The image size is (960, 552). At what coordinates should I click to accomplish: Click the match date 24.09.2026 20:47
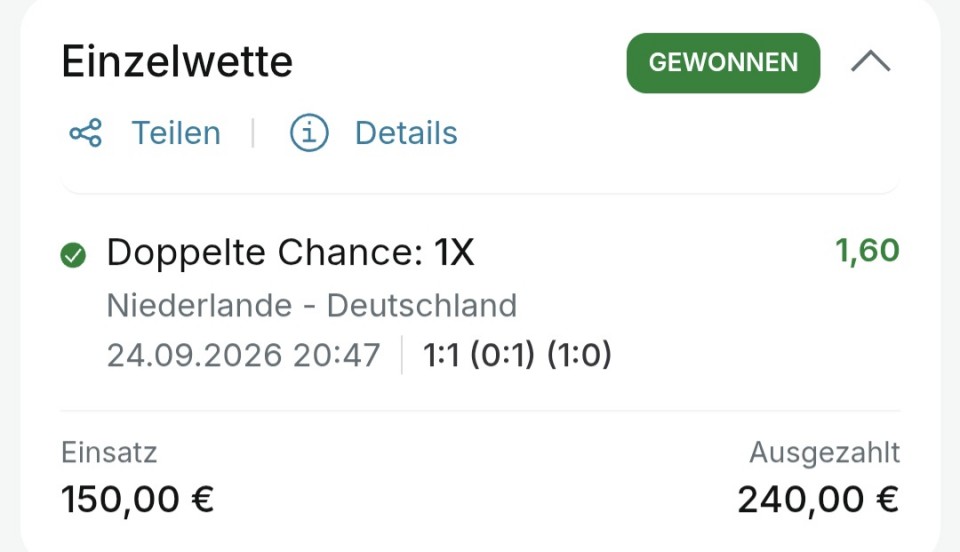pyautogui.click(x=244, y=355)
